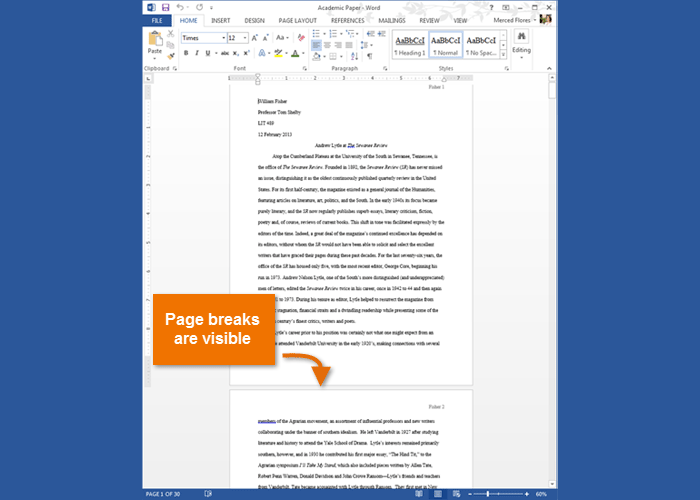Open the Change Case menu
The height and width of the screenshot is (500, 700).
pyautogui.click(x=282, y=38)
